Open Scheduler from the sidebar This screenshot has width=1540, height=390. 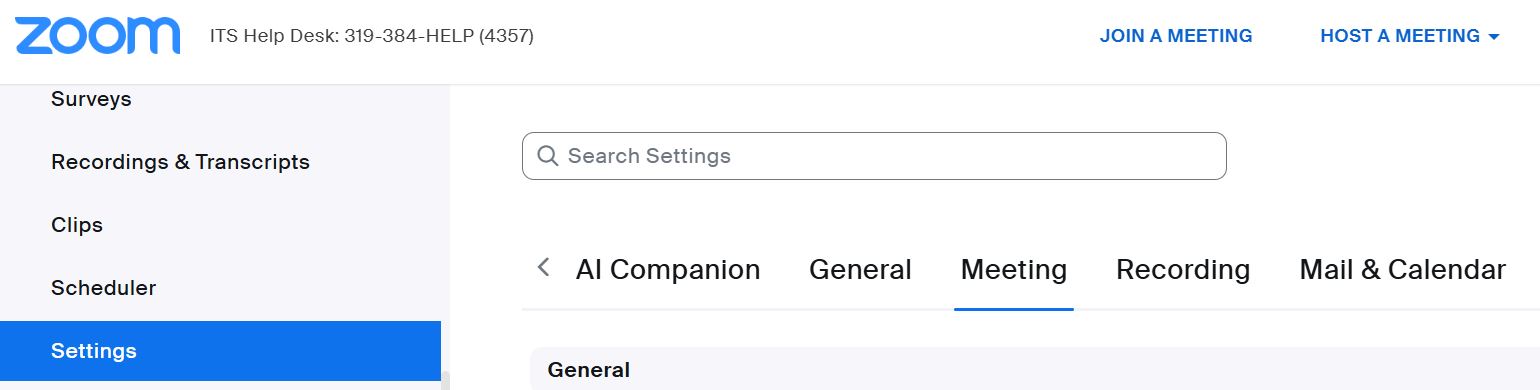[x=103, y=288]
